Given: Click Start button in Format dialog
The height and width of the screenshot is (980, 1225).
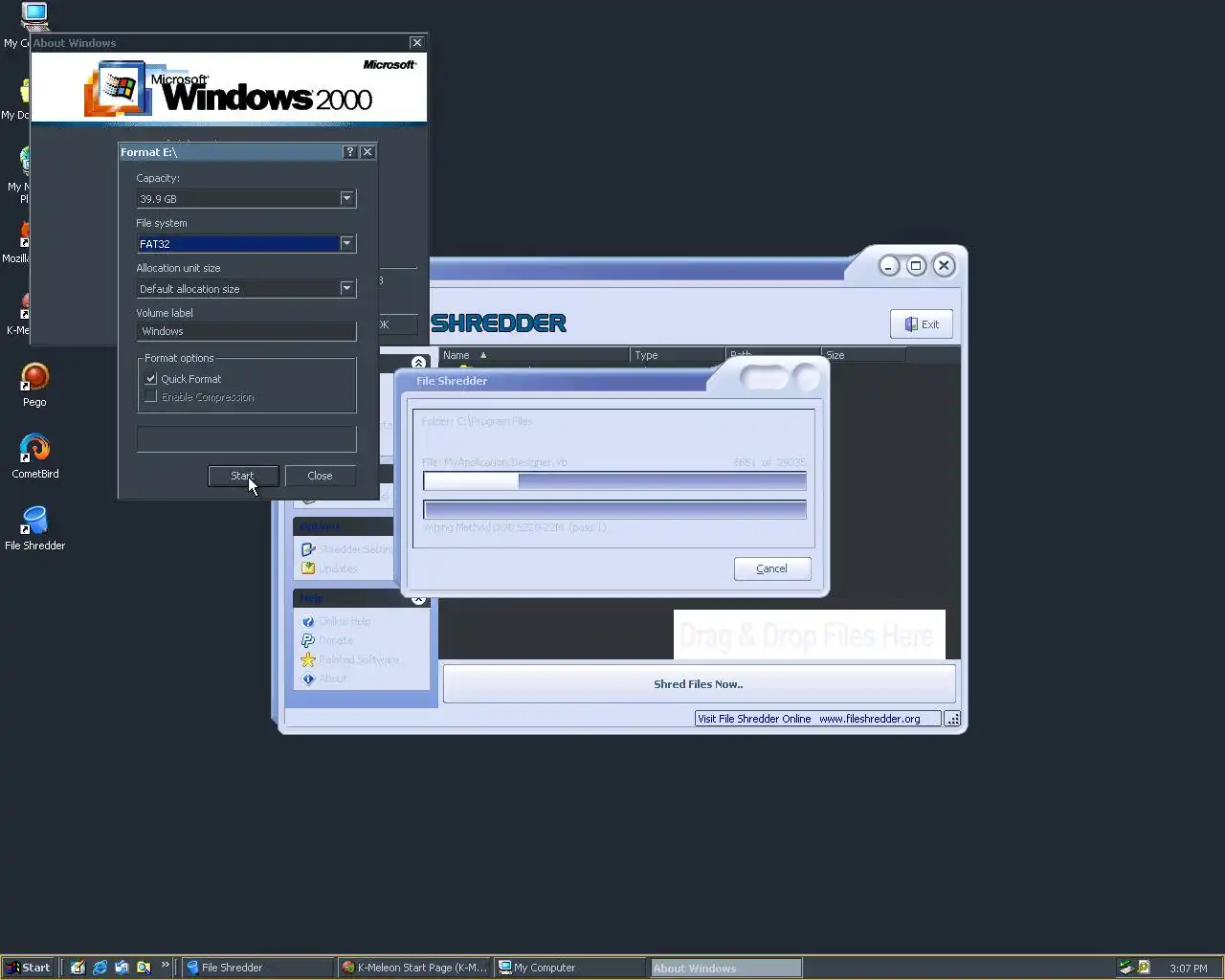Looking at the screenshot, I should click(x=243, y=476).
